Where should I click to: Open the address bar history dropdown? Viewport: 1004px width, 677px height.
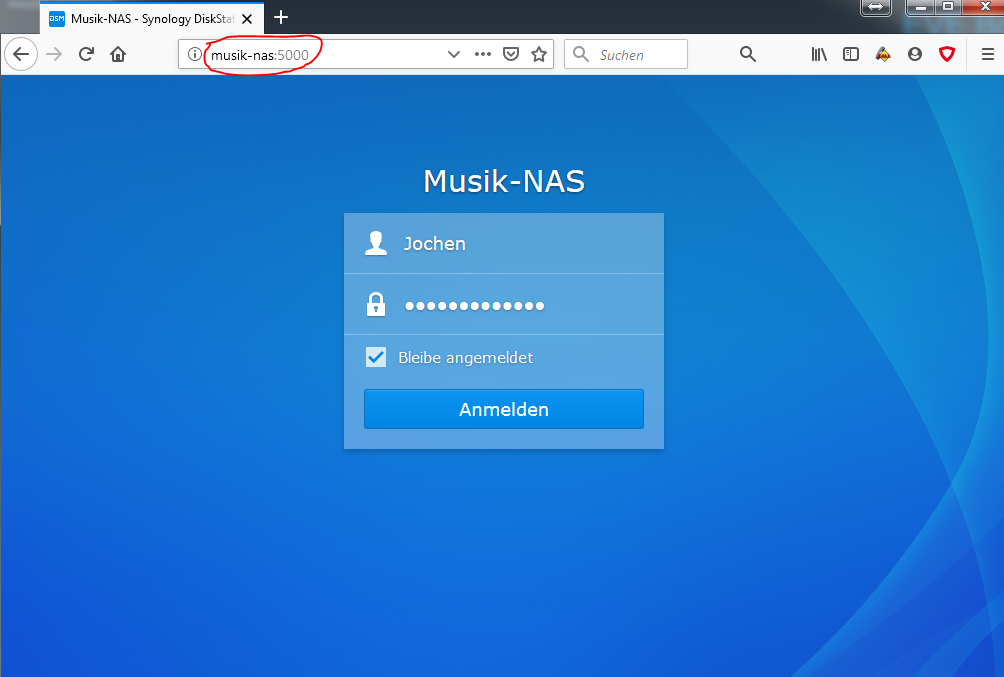[x=454, y=54]
